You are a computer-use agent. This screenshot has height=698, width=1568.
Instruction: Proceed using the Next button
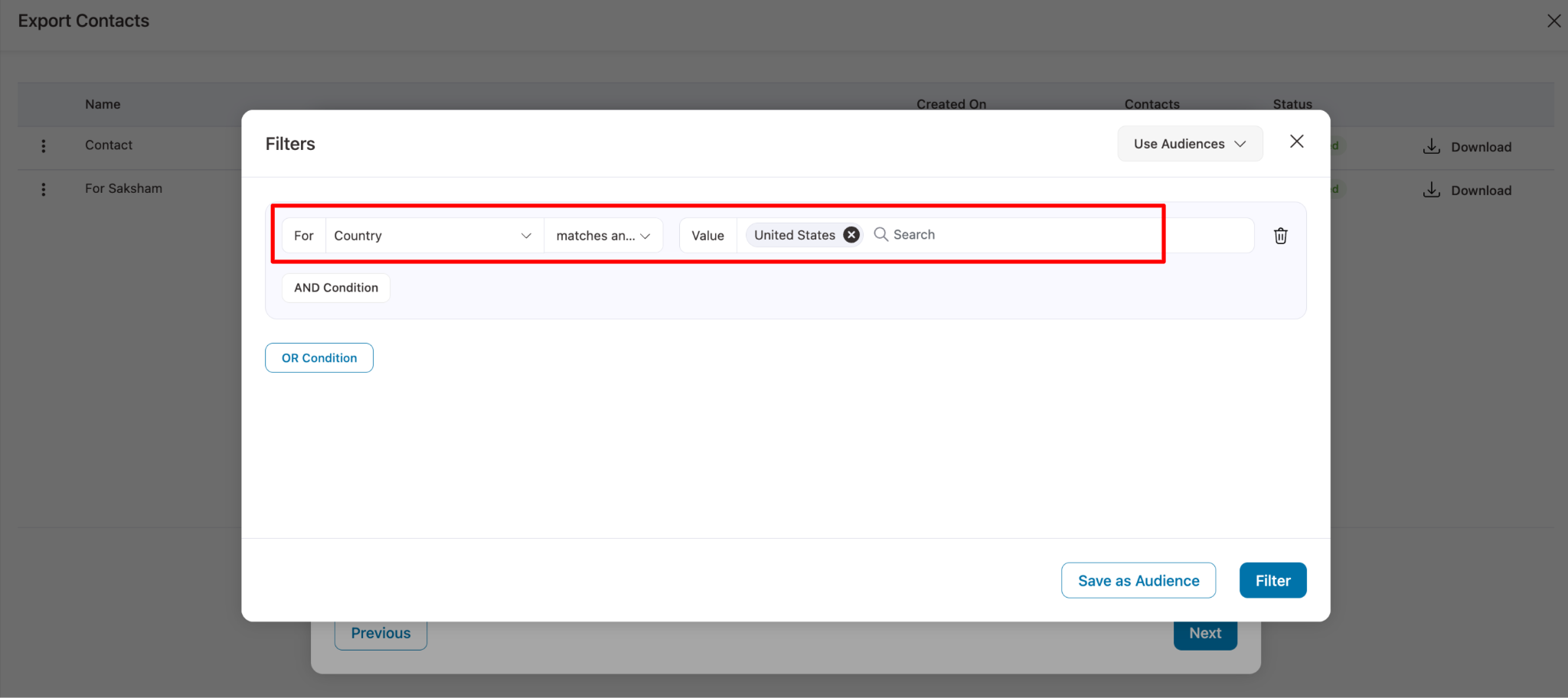(1204, 633)
